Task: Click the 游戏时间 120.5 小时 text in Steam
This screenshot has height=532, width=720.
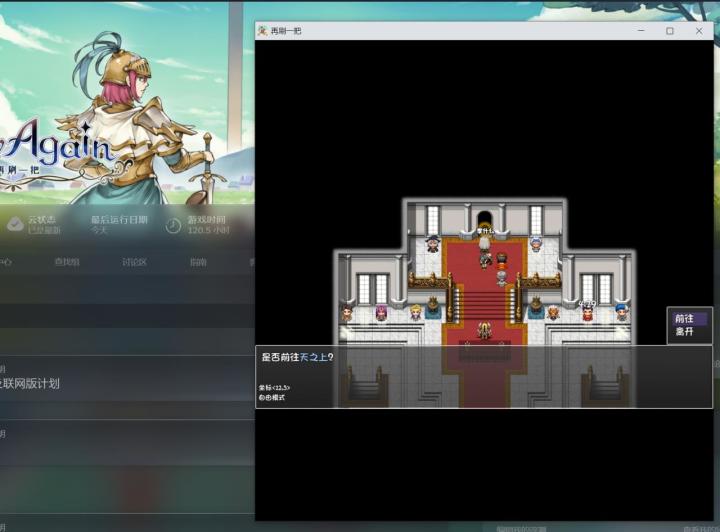Action: 208,224
